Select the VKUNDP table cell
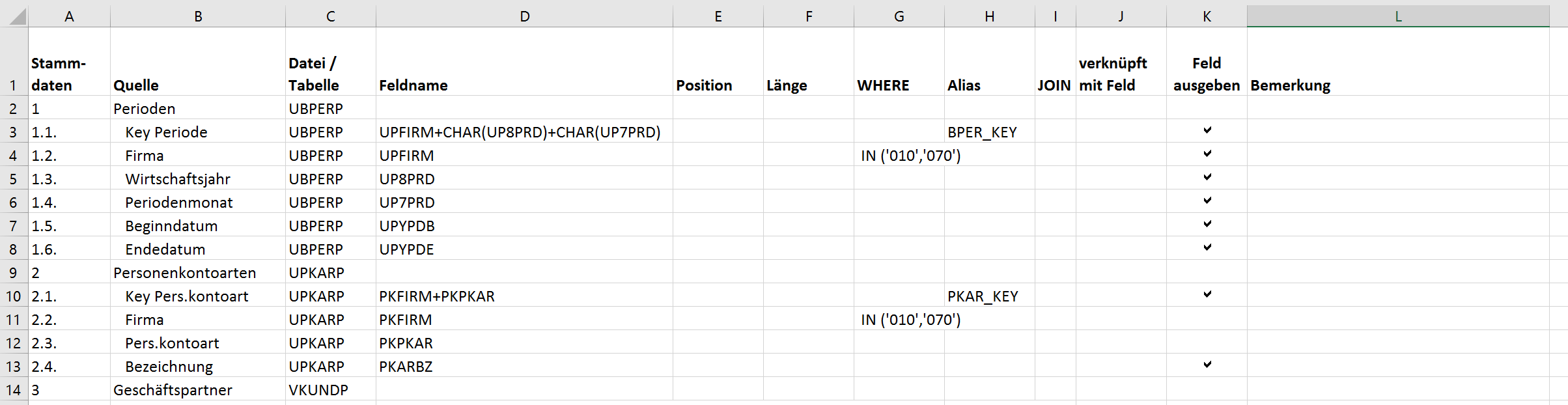 pyautogui.click(x=330, y=390)
